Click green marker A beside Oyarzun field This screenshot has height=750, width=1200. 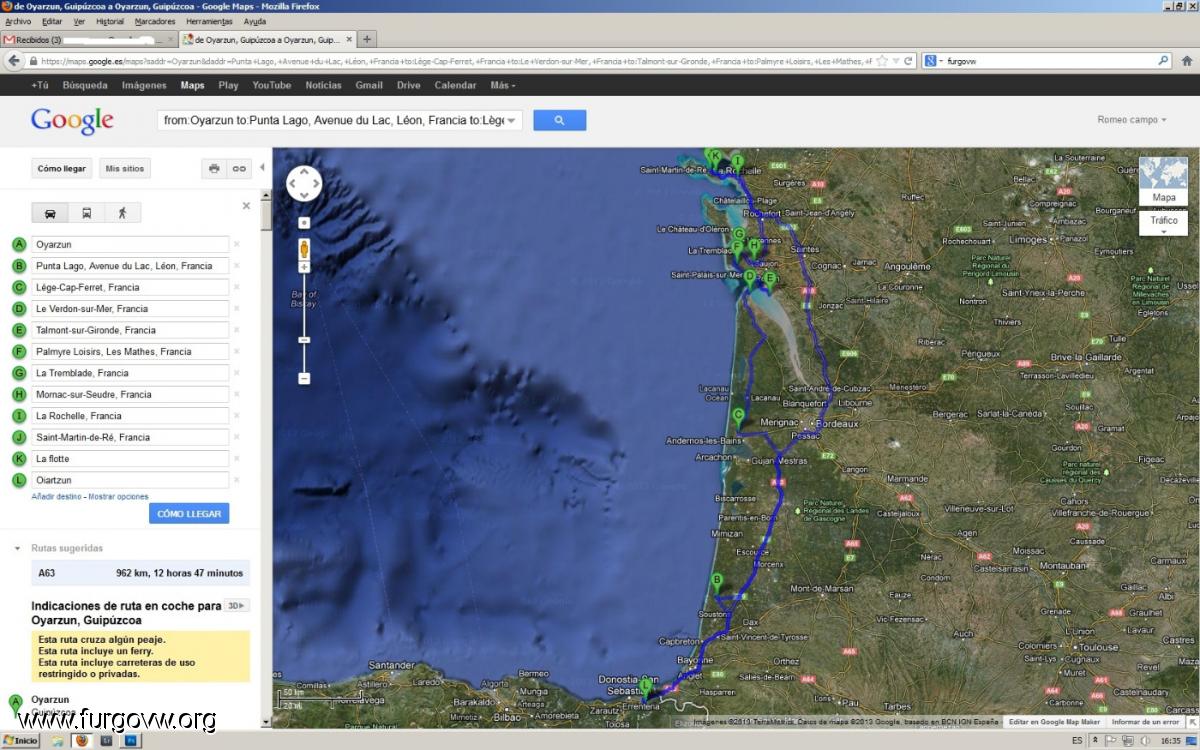[x=18, y=244]
